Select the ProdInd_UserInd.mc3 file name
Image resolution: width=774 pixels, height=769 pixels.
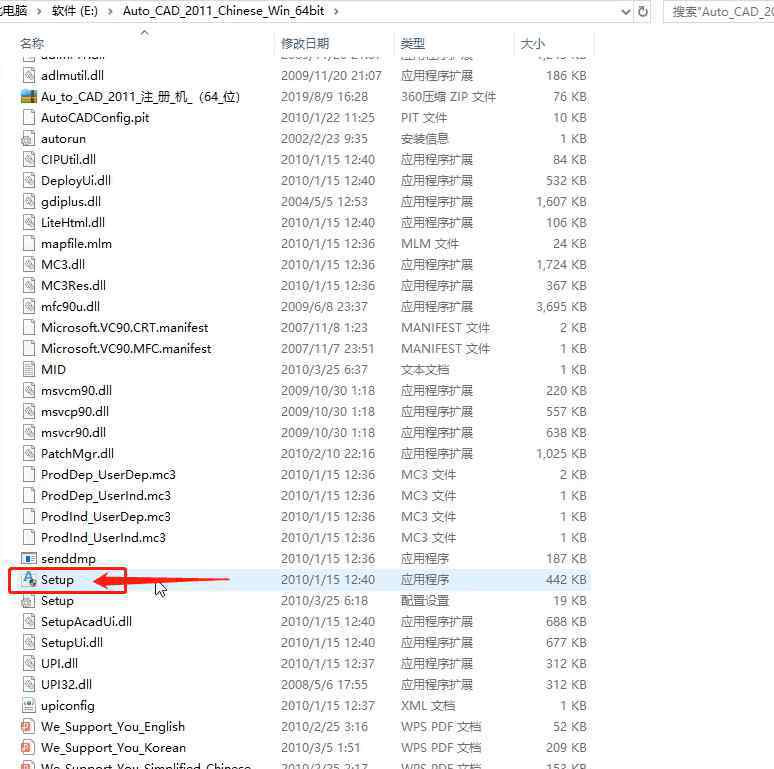[104, 538]
